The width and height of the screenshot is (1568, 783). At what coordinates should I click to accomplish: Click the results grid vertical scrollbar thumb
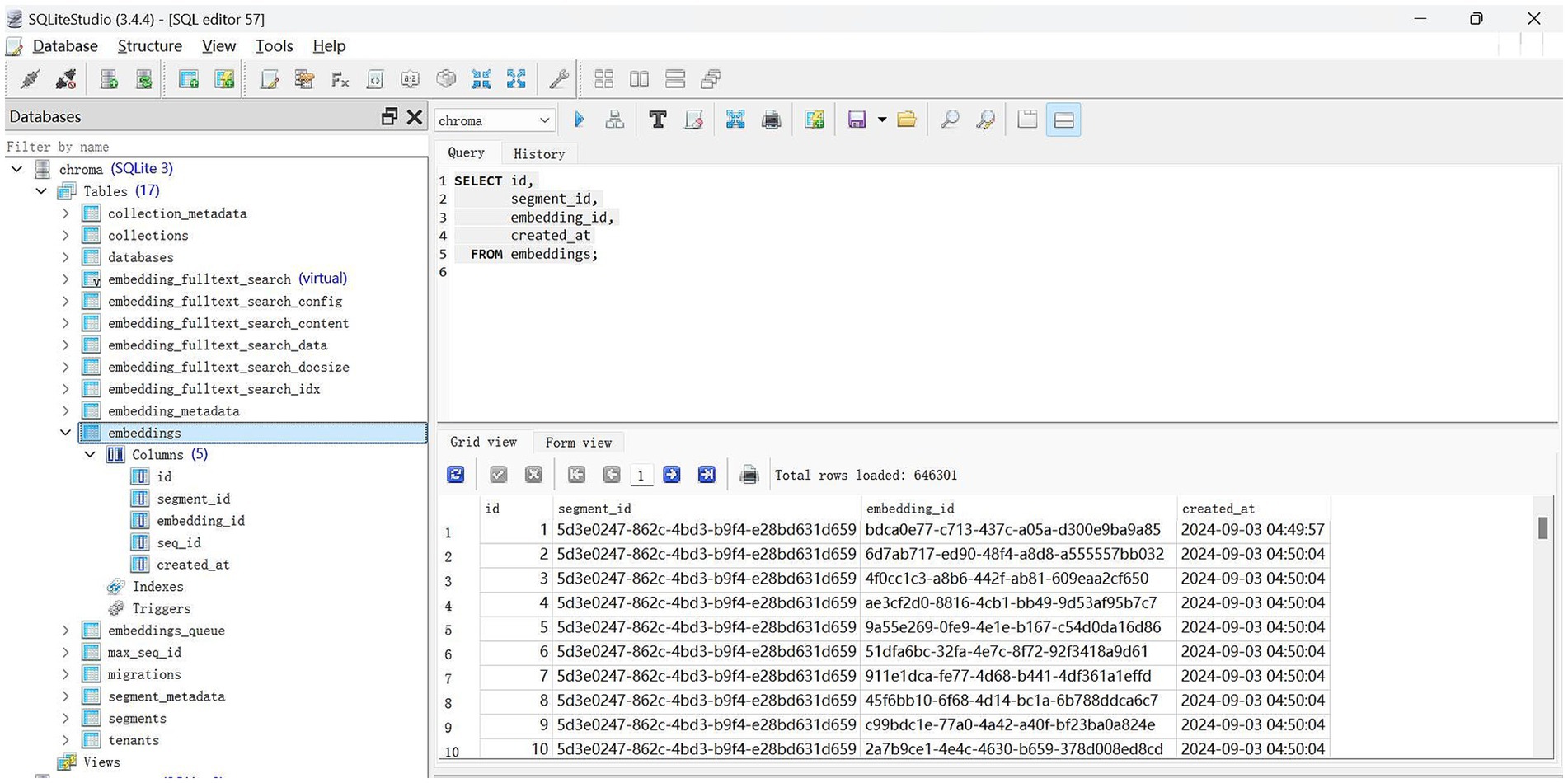click(1542, 527)
